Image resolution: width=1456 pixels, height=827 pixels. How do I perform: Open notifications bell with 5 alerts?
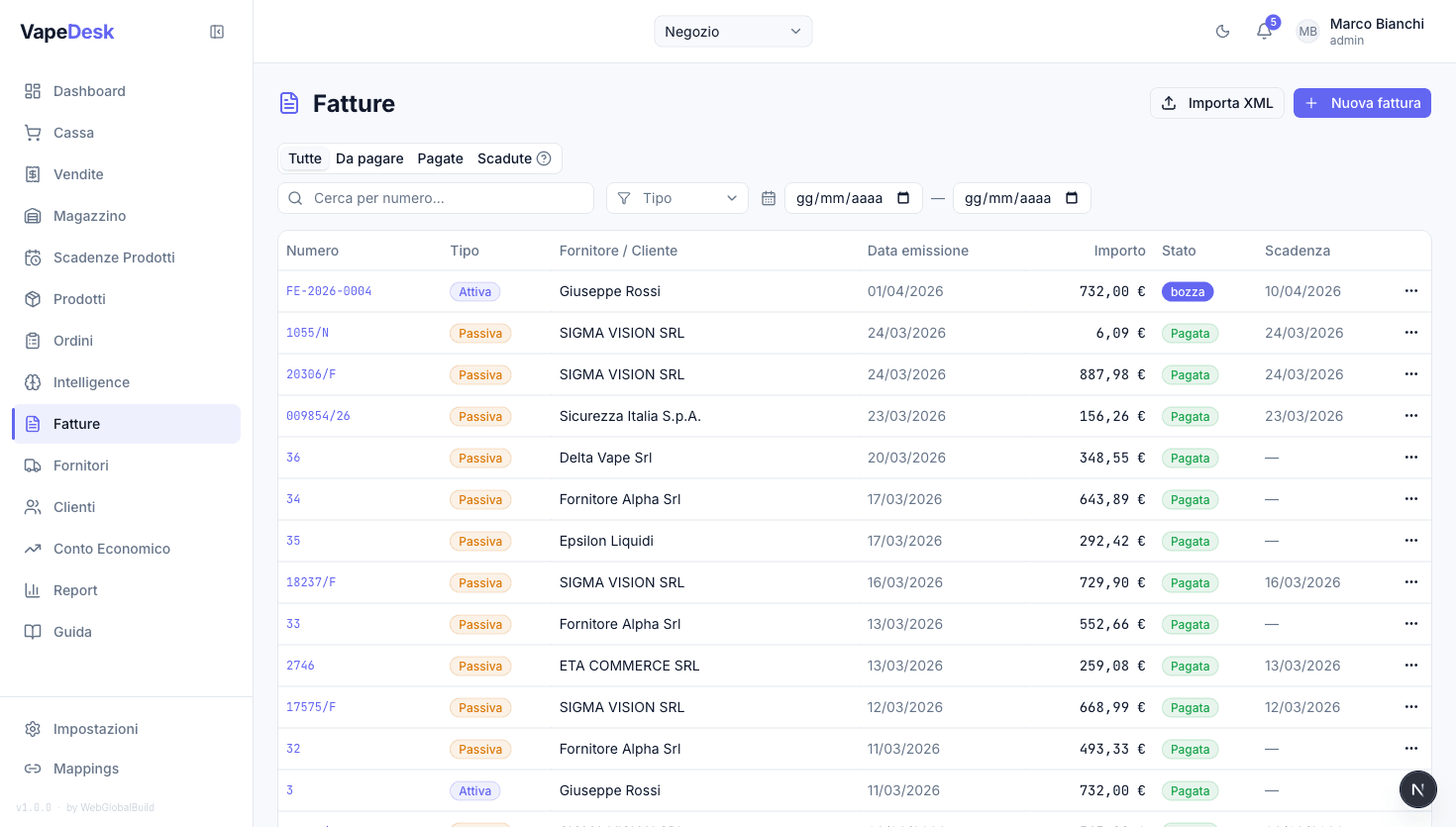click(1265, 32)
